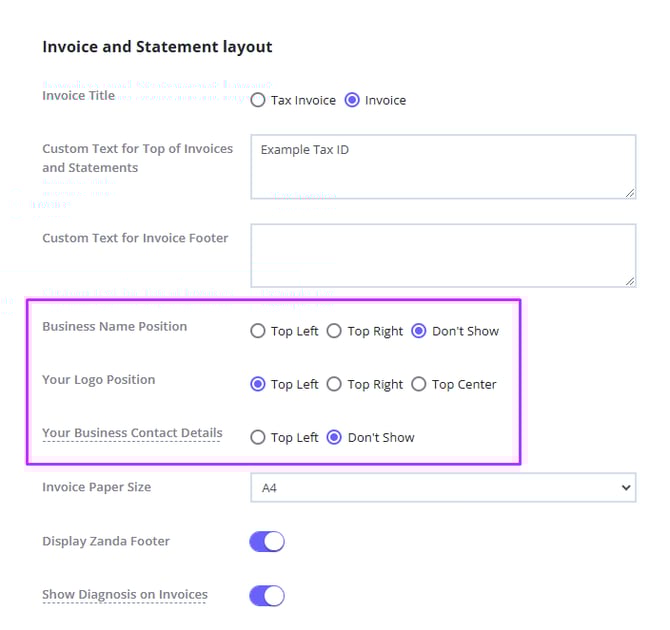
Task: Click resize handle of invoice footer textarea
Action: pyautogui.click(x=630, y=281)
